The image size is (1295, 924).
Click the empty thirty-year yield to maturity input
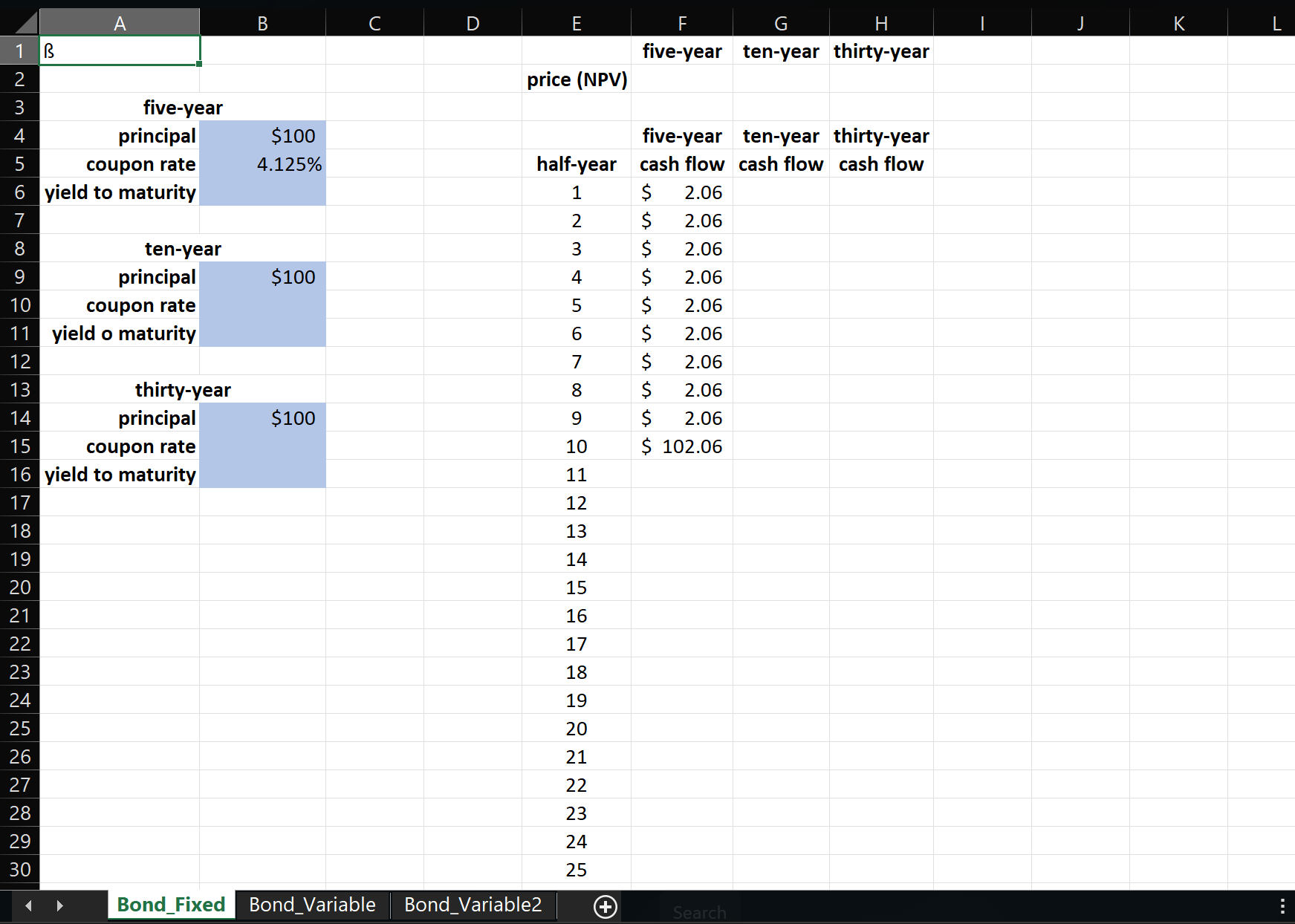(262, 475)
